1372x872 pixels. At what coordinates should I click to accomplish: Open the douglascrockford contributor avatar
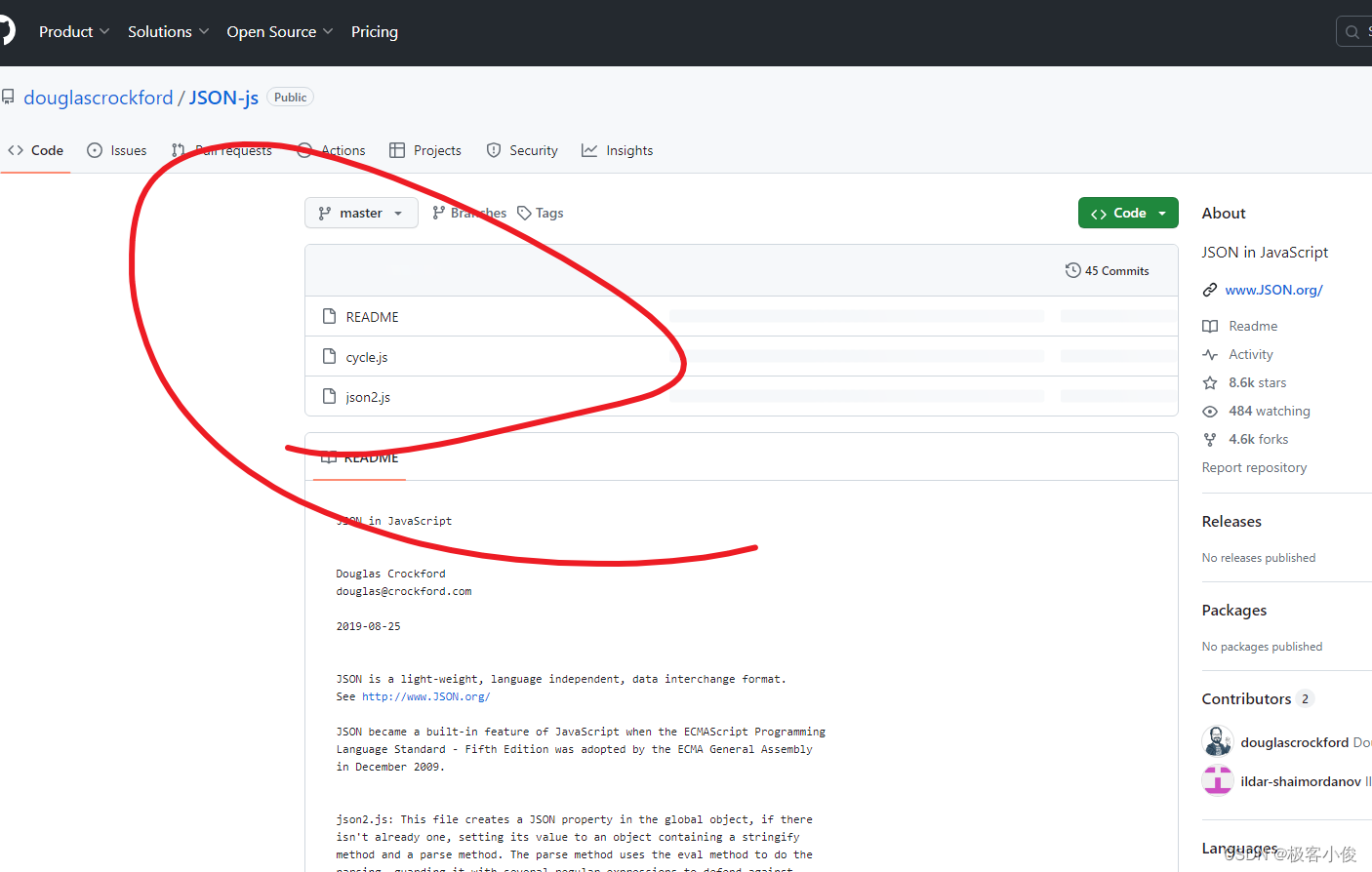[x=1218, y=741]
